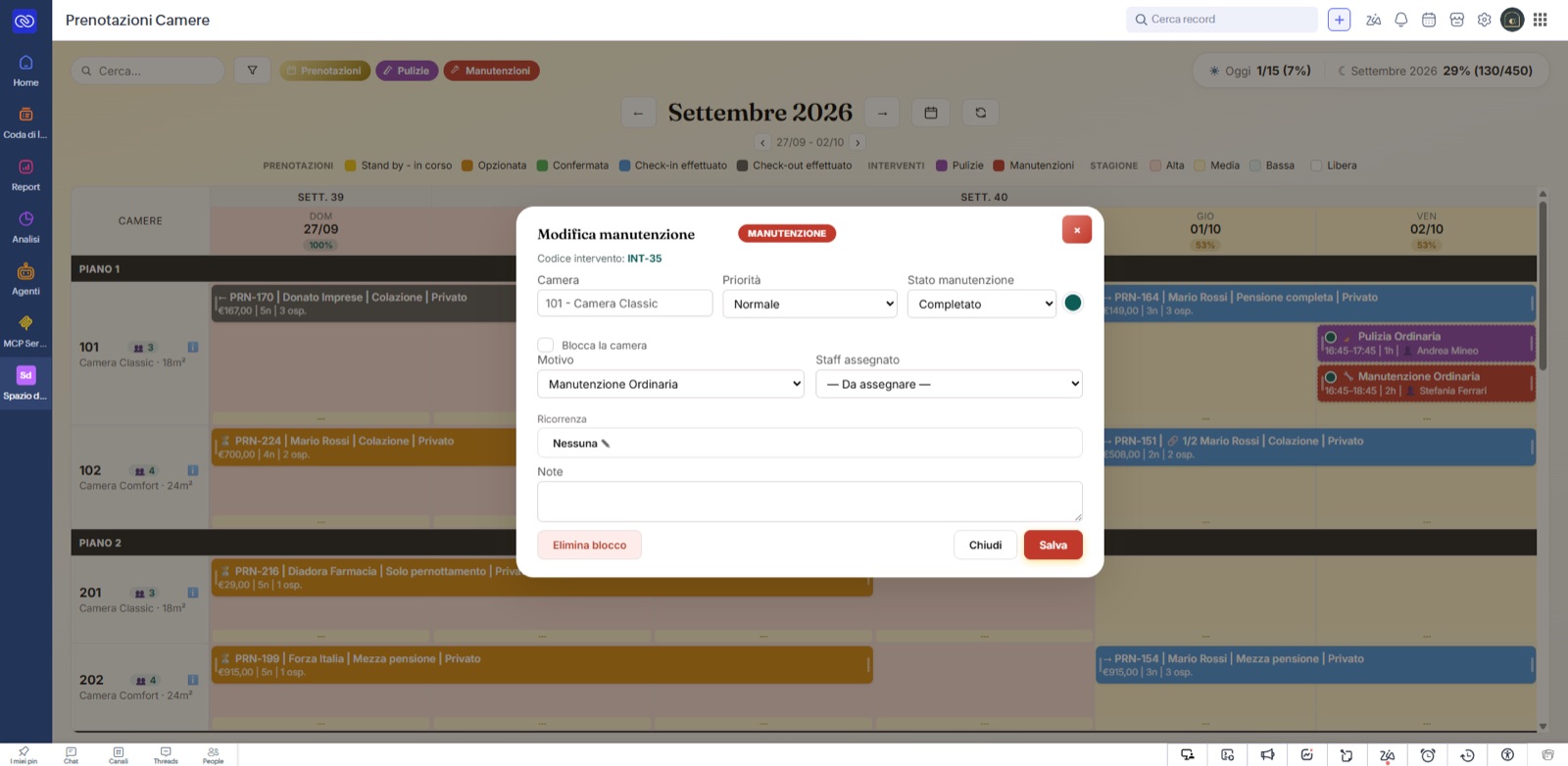1568x766 pixels.
Task: Click the filter funnel icon
Action: [x=252, y=71]
